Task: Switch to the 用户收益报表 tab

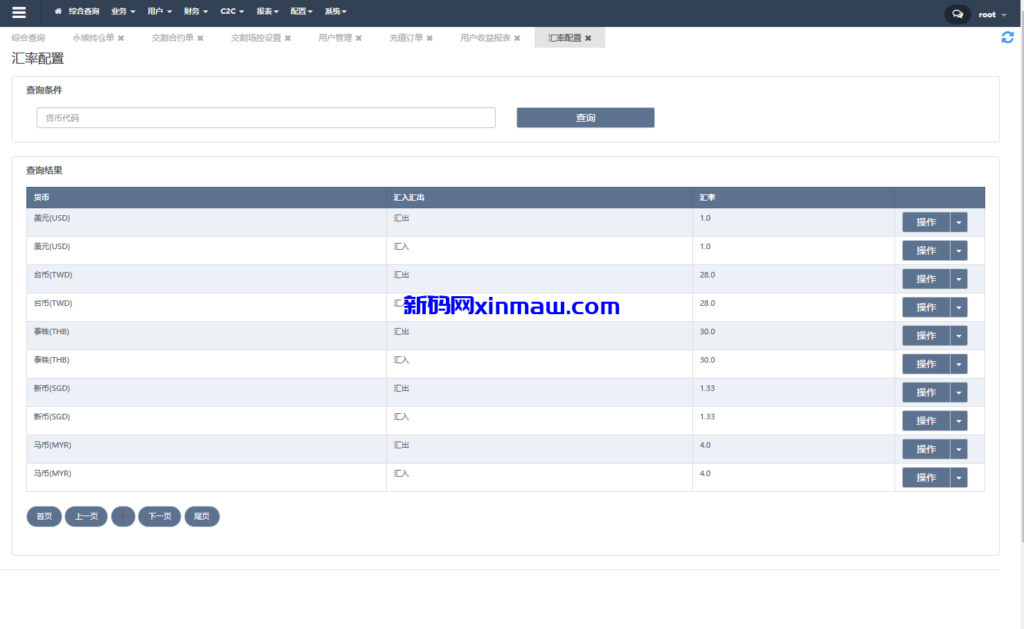Action: coord(489,36)
